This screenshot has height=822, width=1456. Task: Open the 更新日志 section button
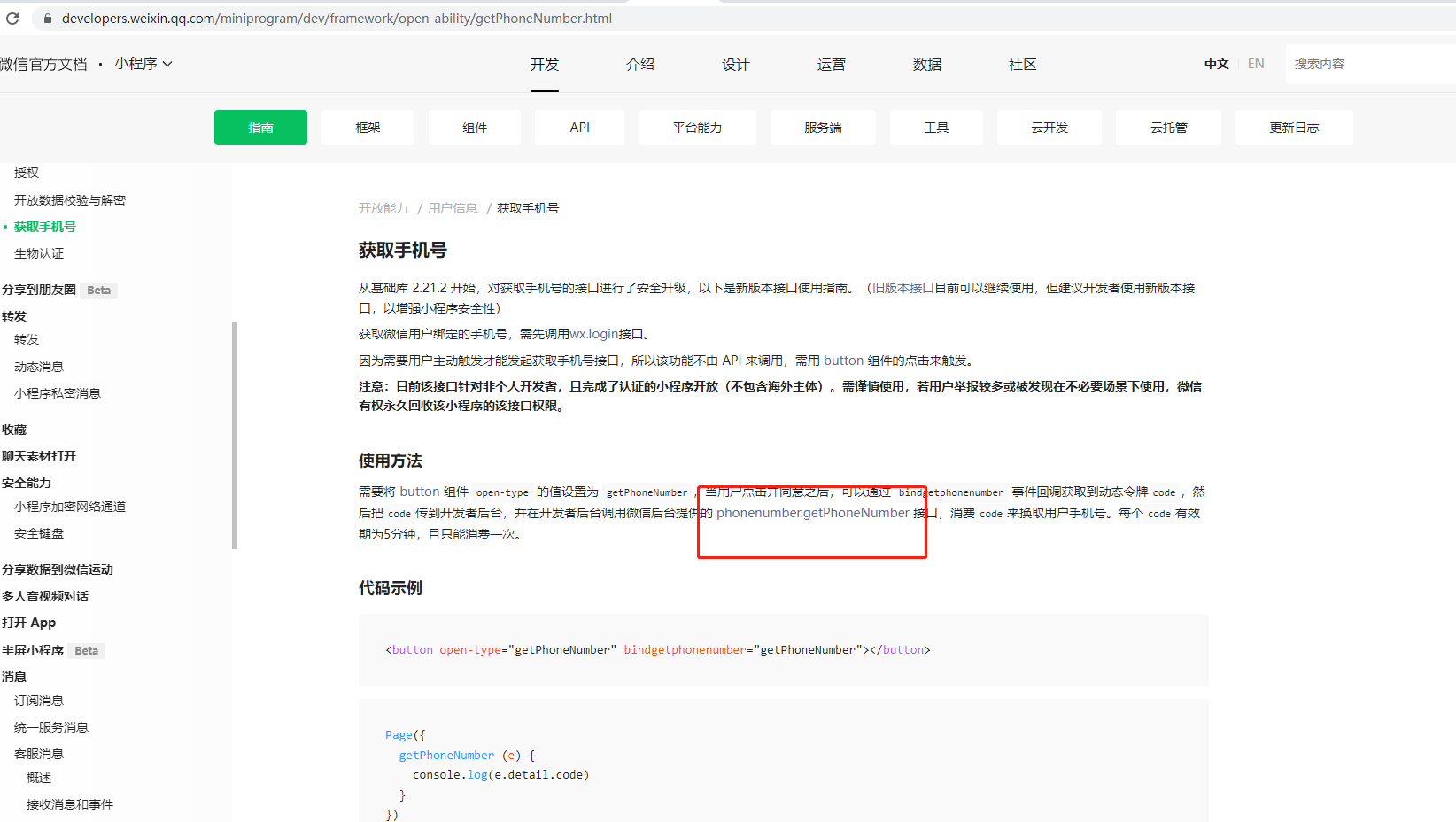click(x=1294, y=128)
